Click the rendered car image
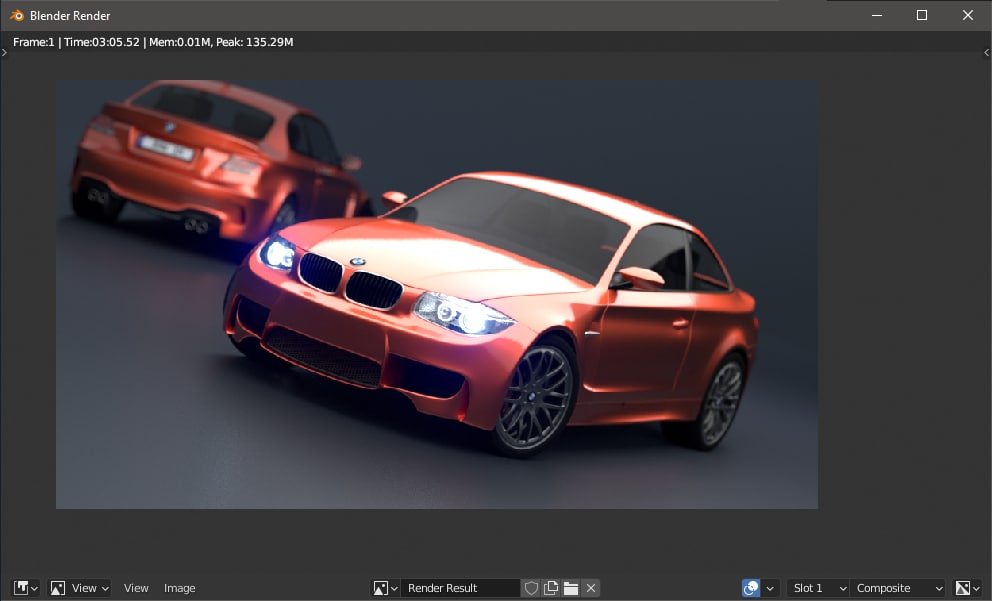 coord(437,294)
